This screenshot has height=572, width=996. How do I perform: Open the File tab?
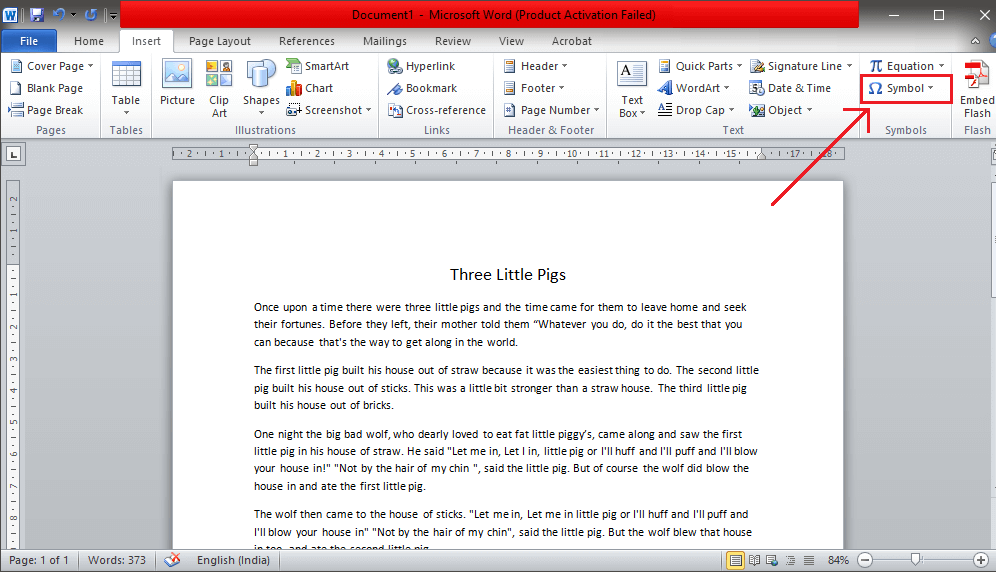(x=29, y=41)
